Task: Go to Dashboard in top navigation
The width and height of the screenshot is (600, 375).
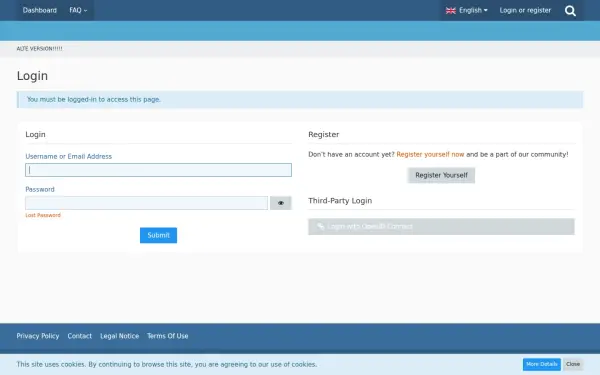Action: pos(39,10)
